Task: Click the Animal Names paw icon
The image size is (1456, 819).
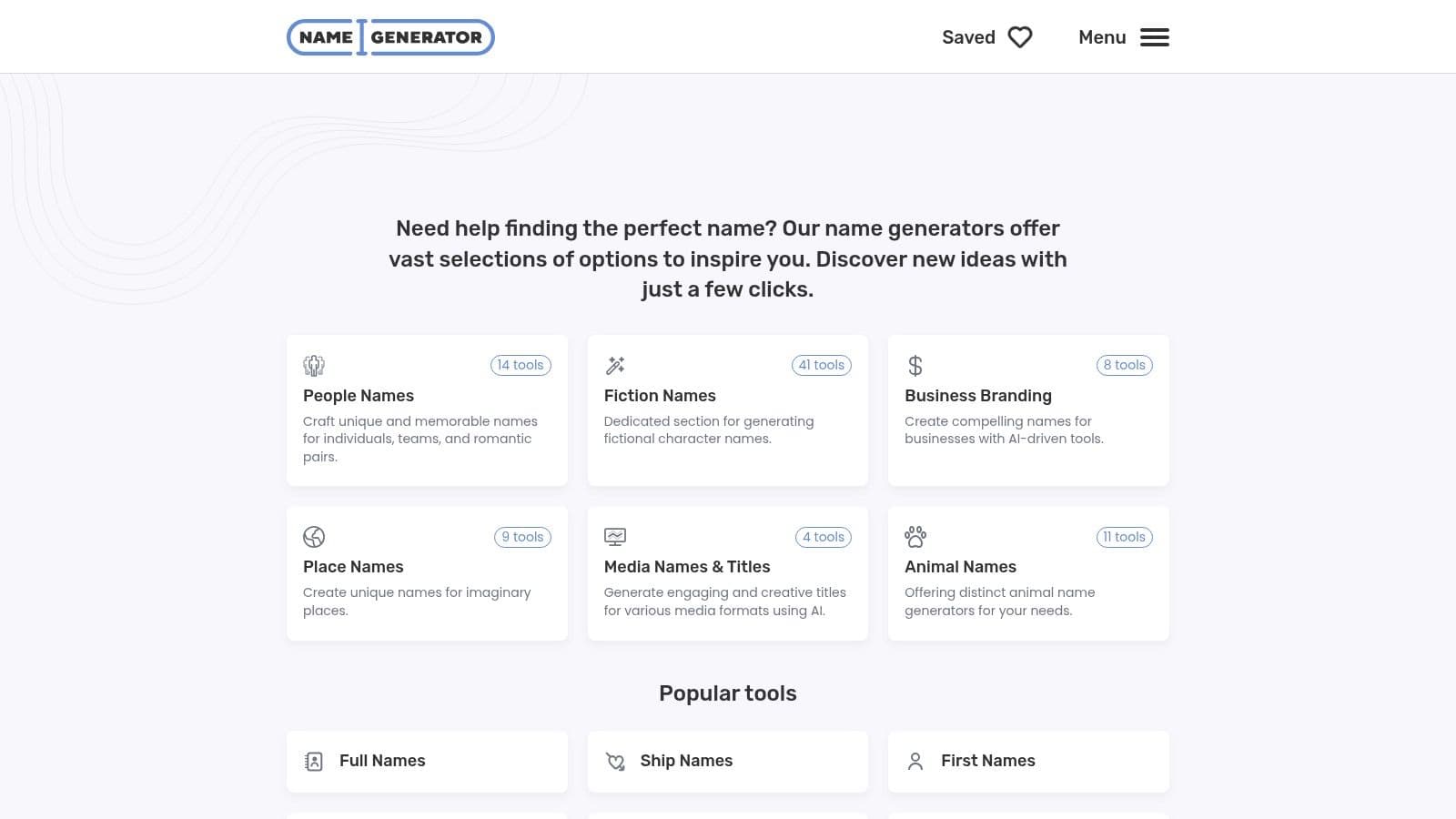Action: [915, 537]
